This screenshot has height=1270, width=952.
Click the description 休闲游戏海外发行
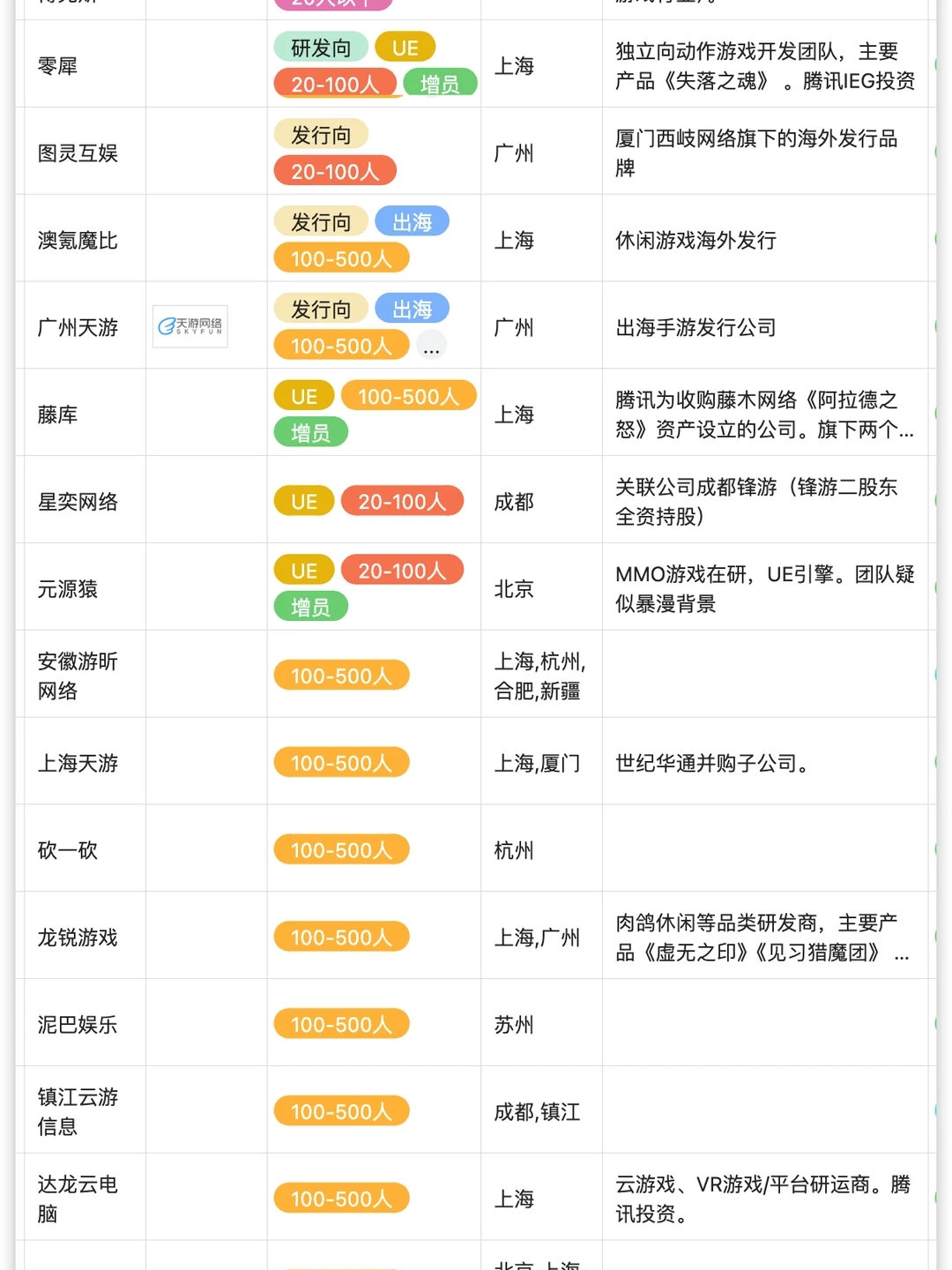[x=695, y=241]
